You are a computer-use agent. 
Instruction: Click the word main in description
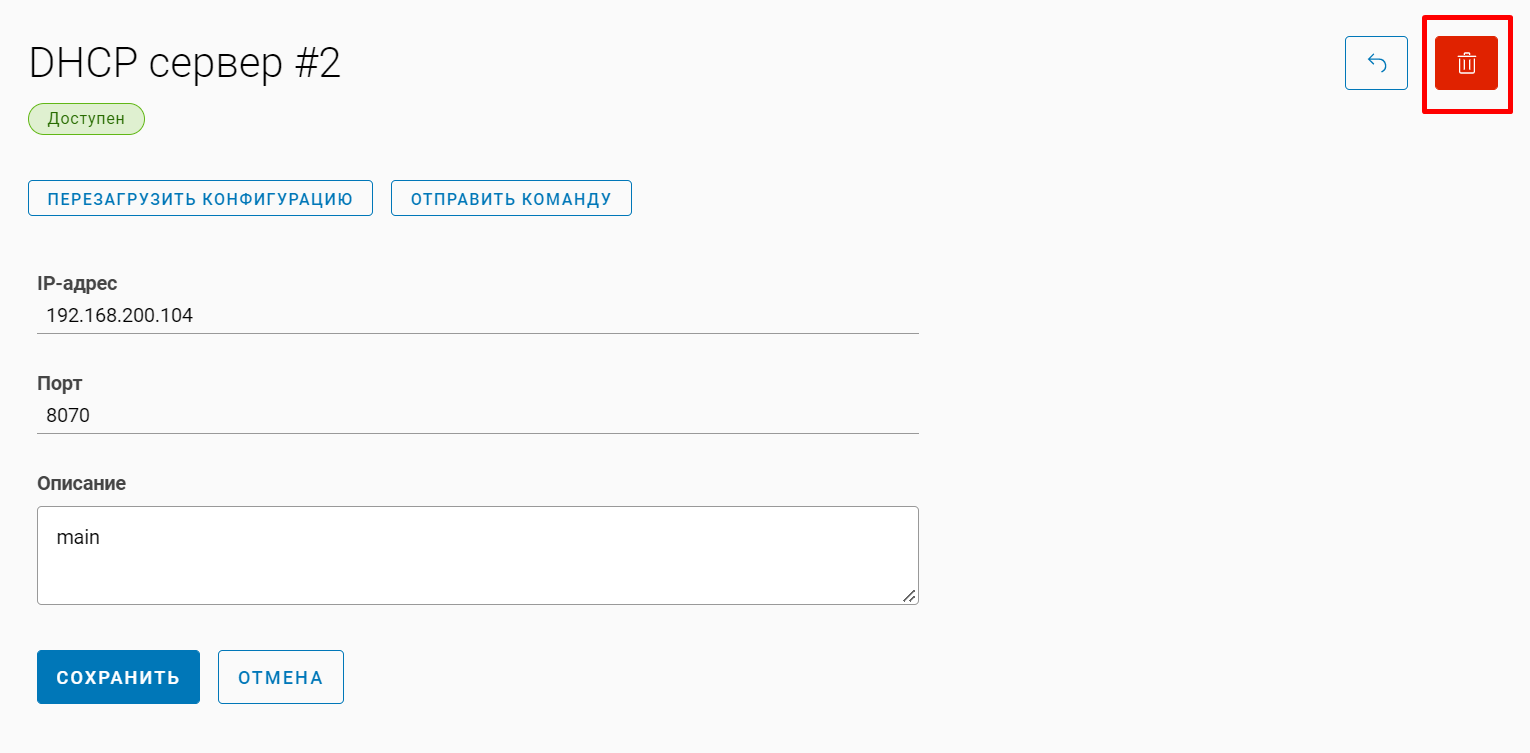coord(78,538)
